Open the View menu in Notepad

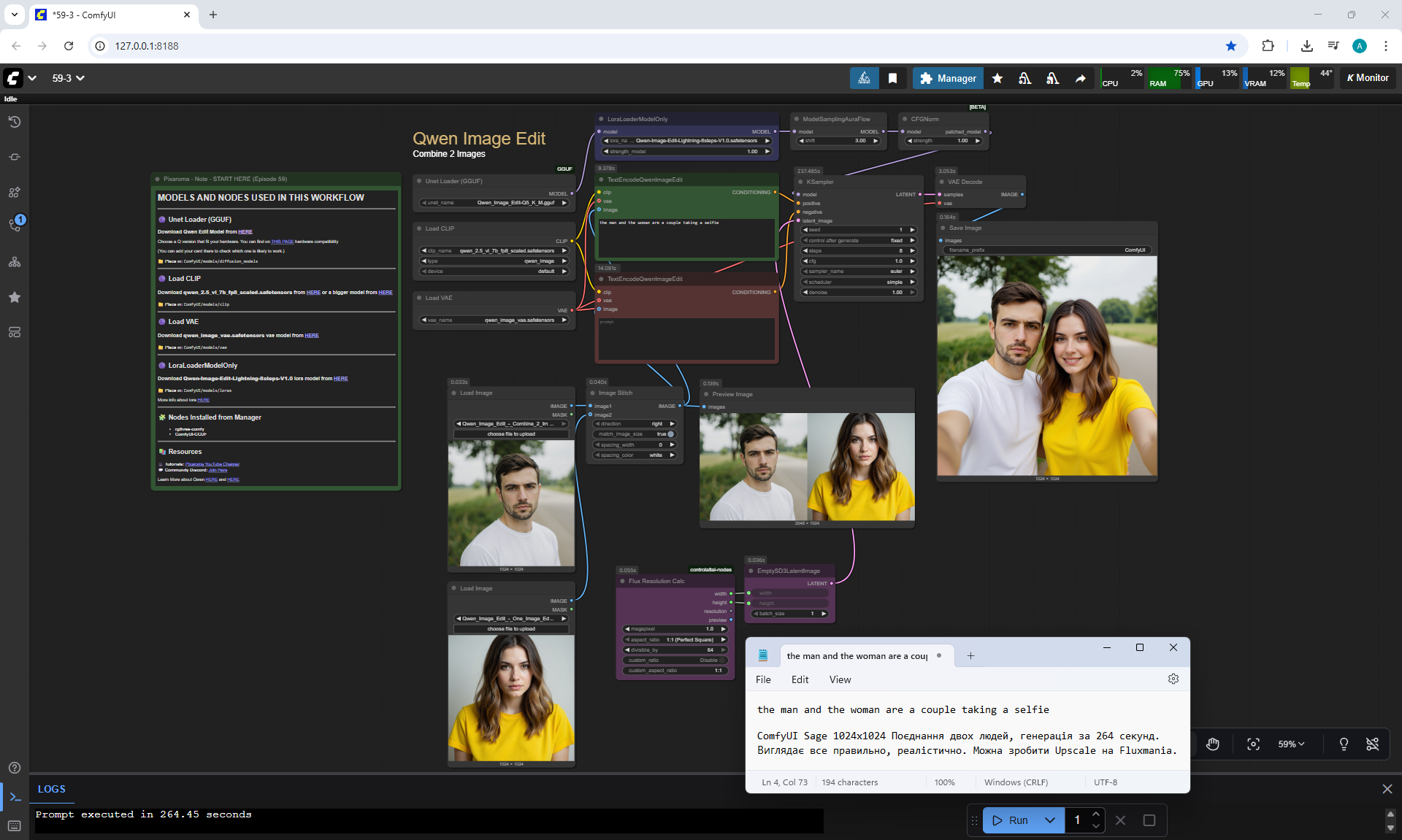pos(840,679)
